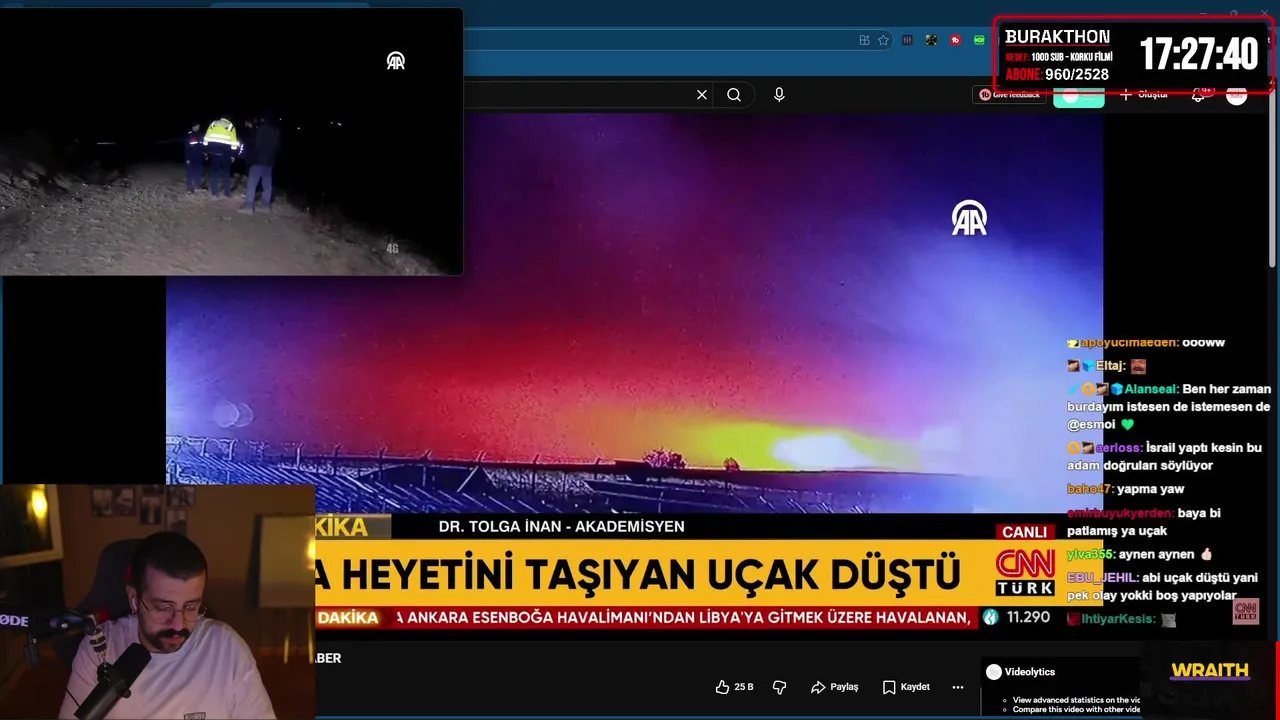Click chat username ylva355

(x=1089, y=554)
